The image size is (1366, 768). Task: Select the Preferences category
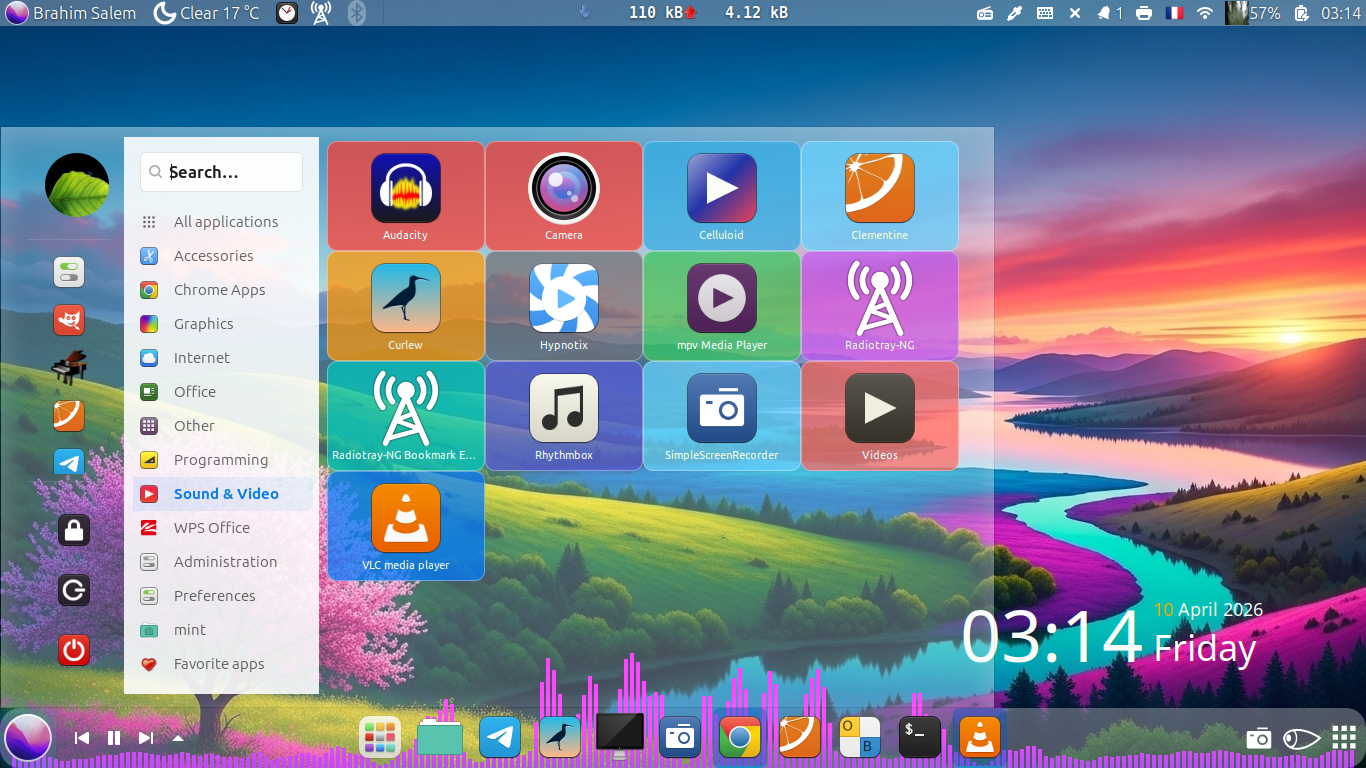click(223, 596)
